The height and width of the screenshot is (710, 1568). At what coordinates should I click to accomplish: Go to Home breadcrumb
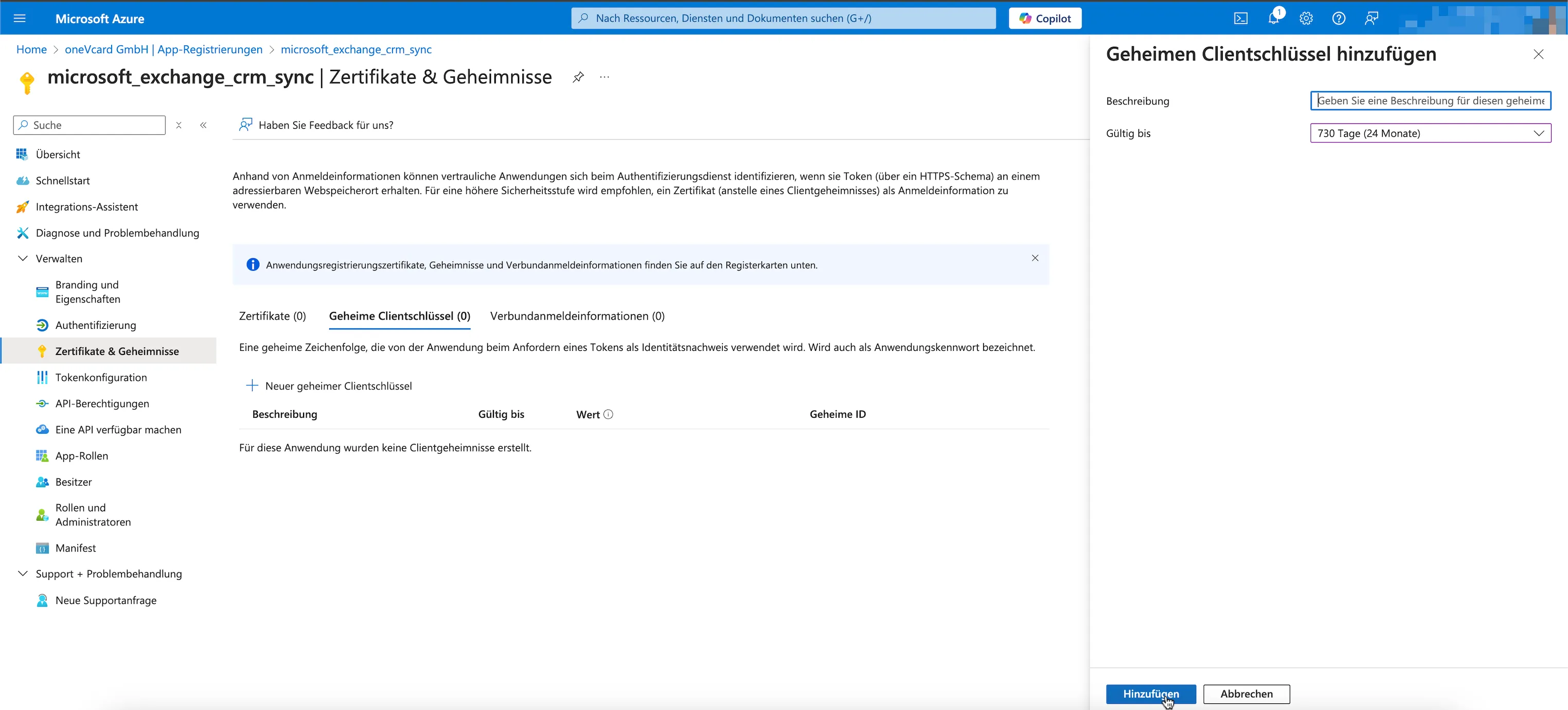(32, 49)
